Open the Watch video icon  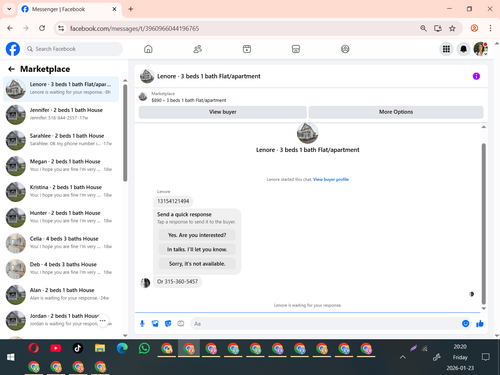pyautogui.click(x=247, y=49)
